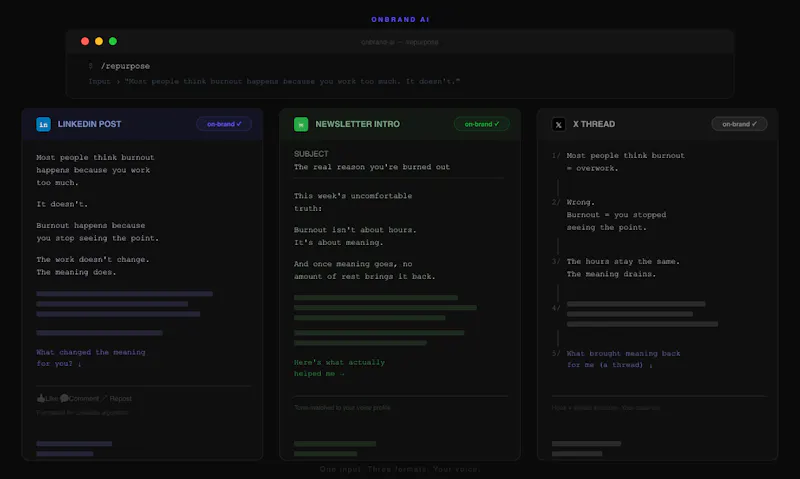Click the thread number "4/"
Screen dimensions: 800x479
pyautogui.click(x=556, y=308)
